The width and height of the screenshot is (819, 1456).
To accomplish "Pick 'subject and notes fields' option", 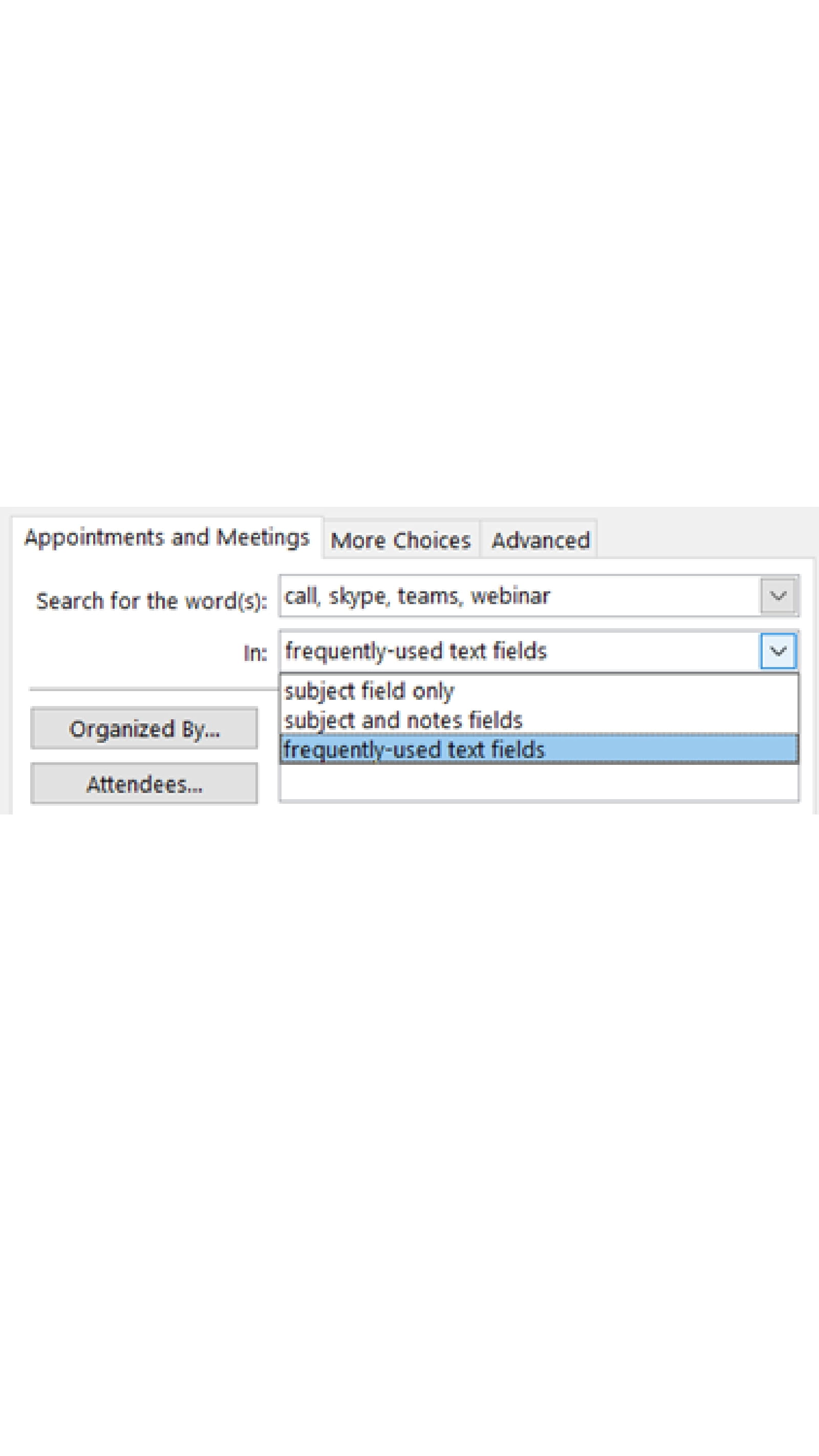I will 403,720.
